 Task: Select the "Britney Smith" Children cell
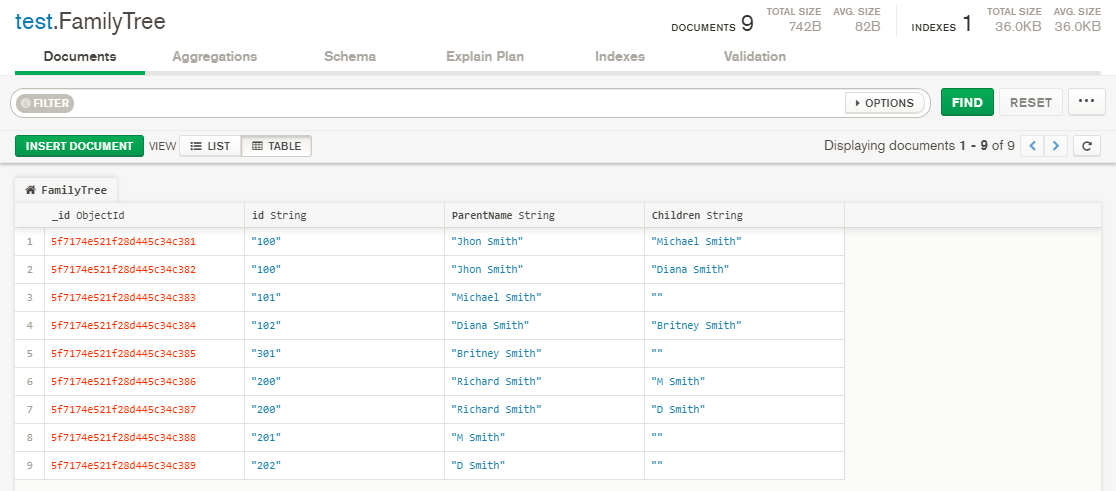pos(696,325)
